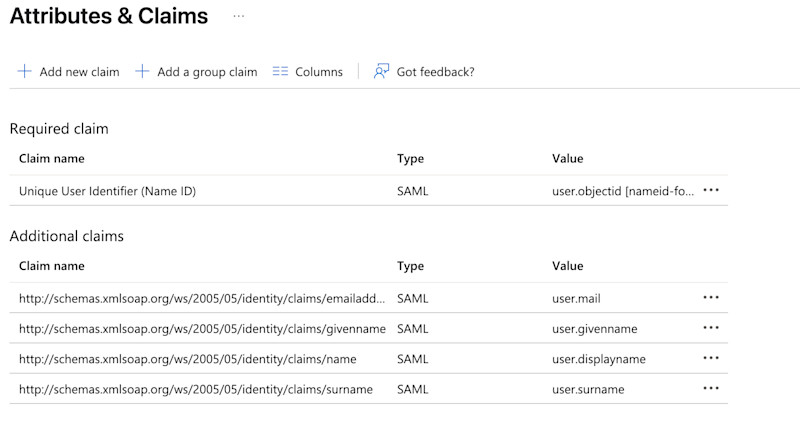The height and width of the screenshot is (421, 800).
Task: Open the surname claim URL
Action: pos(195,389)
